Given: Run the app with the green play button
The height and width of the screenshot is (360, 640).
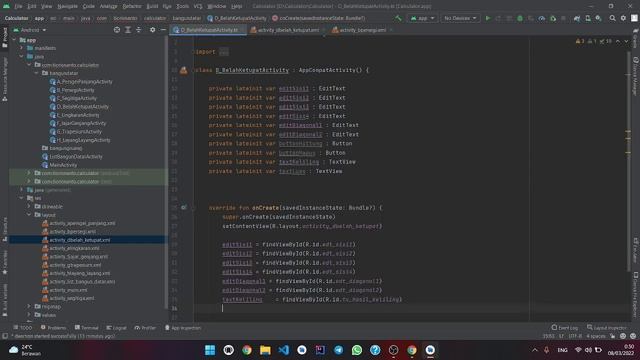Looking at the screenshot, I should 488,18.
